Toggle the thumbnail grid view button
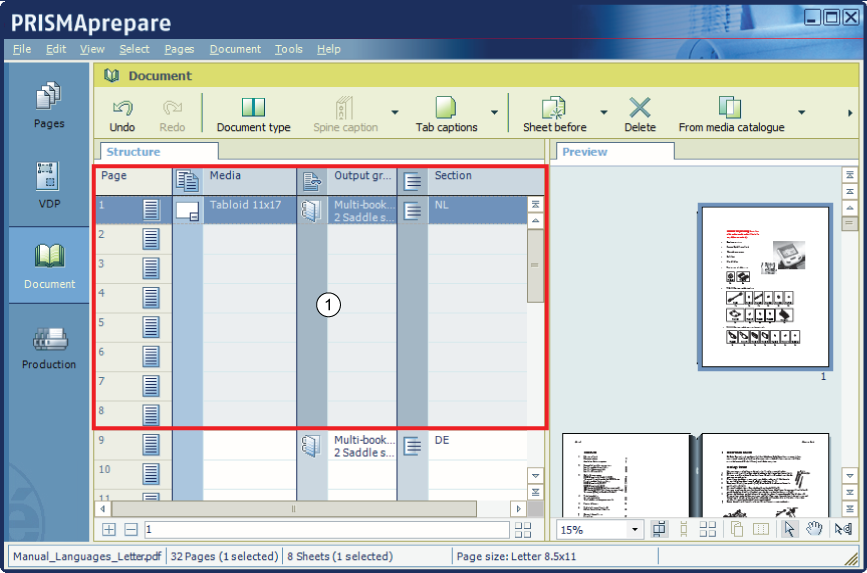Viewport: 867px width, 573px height. click(x=708, y=529)
